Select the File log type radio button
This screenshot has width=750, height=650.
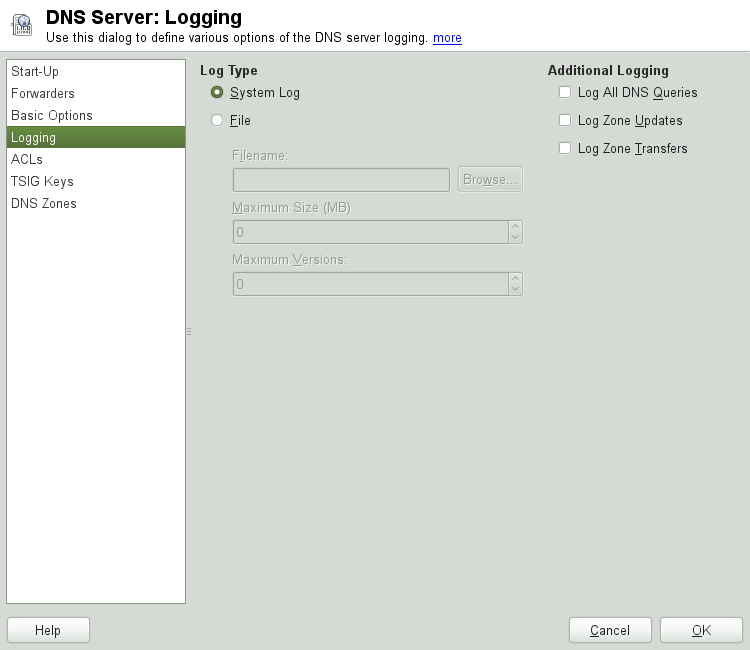[217, 120]
